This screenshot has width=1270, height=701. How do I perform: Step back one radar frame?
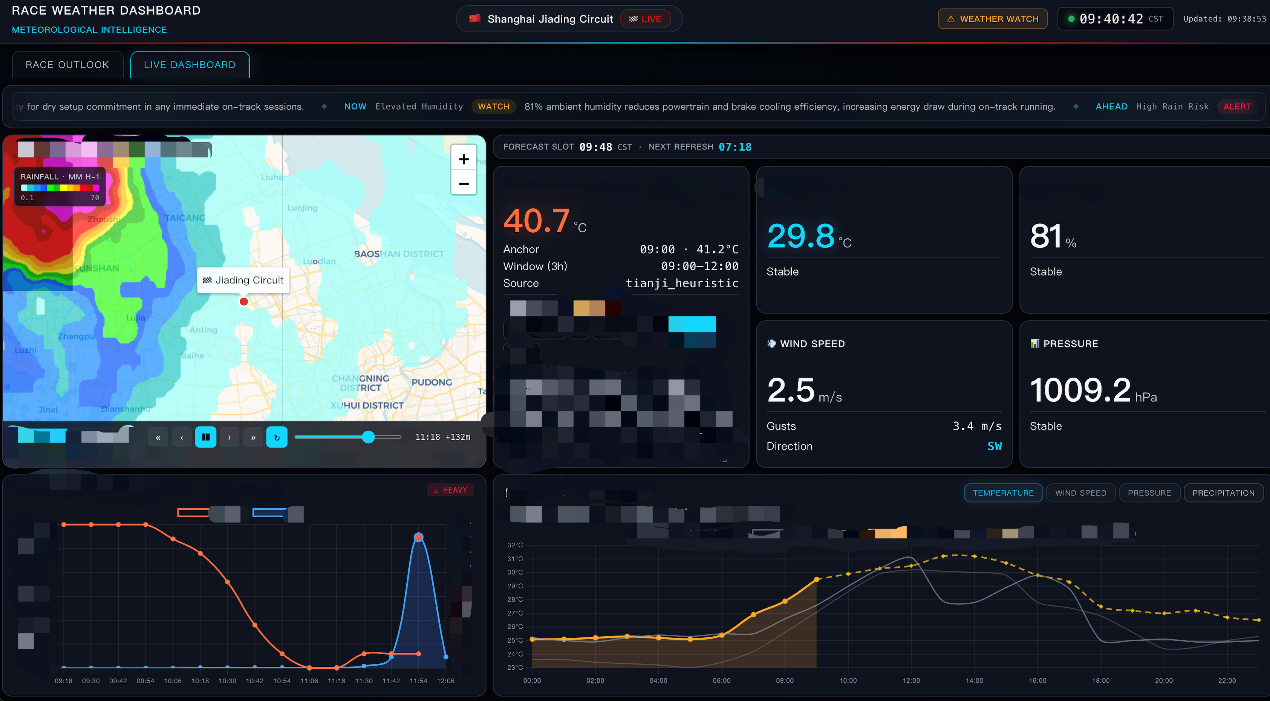tap(181, 436)
